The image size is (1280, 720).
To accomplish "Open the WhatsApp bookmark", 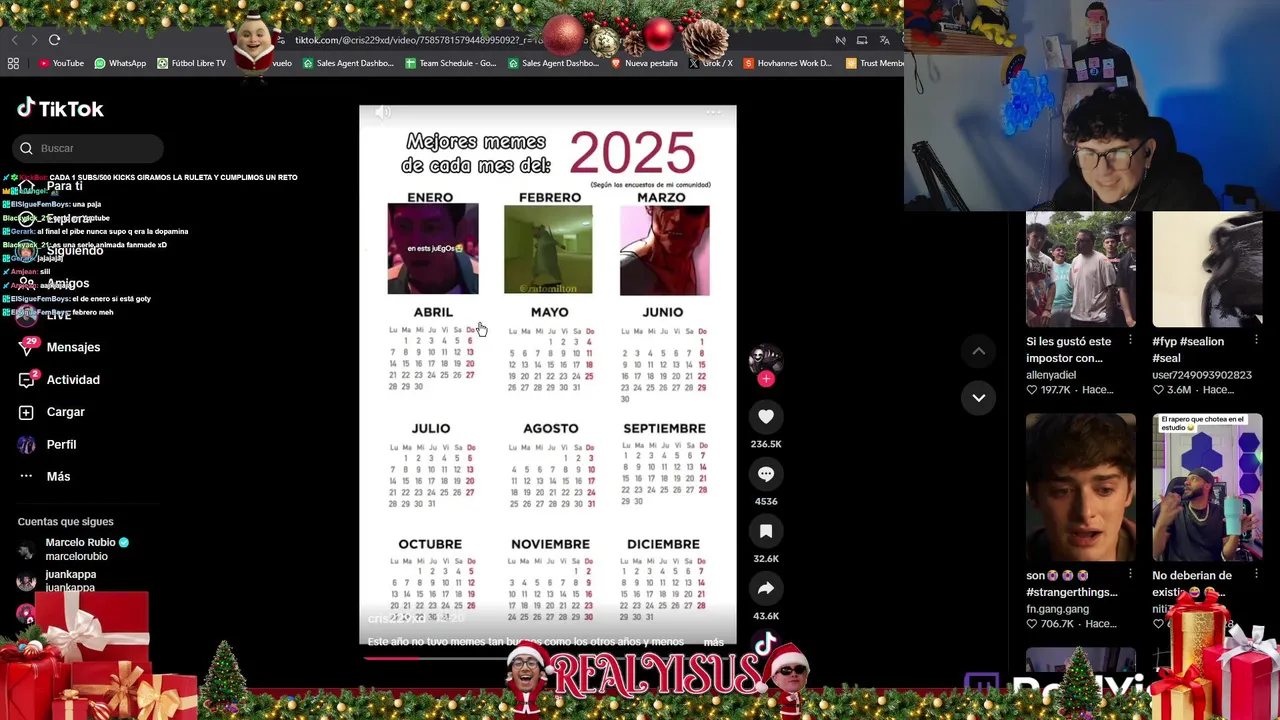I will point(120,63).
